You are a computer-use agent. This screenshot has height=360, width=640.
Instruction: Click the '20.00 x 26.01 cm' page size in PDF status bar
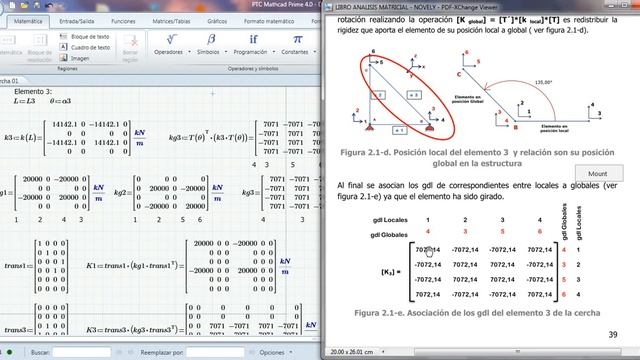(x=351, y=351)
